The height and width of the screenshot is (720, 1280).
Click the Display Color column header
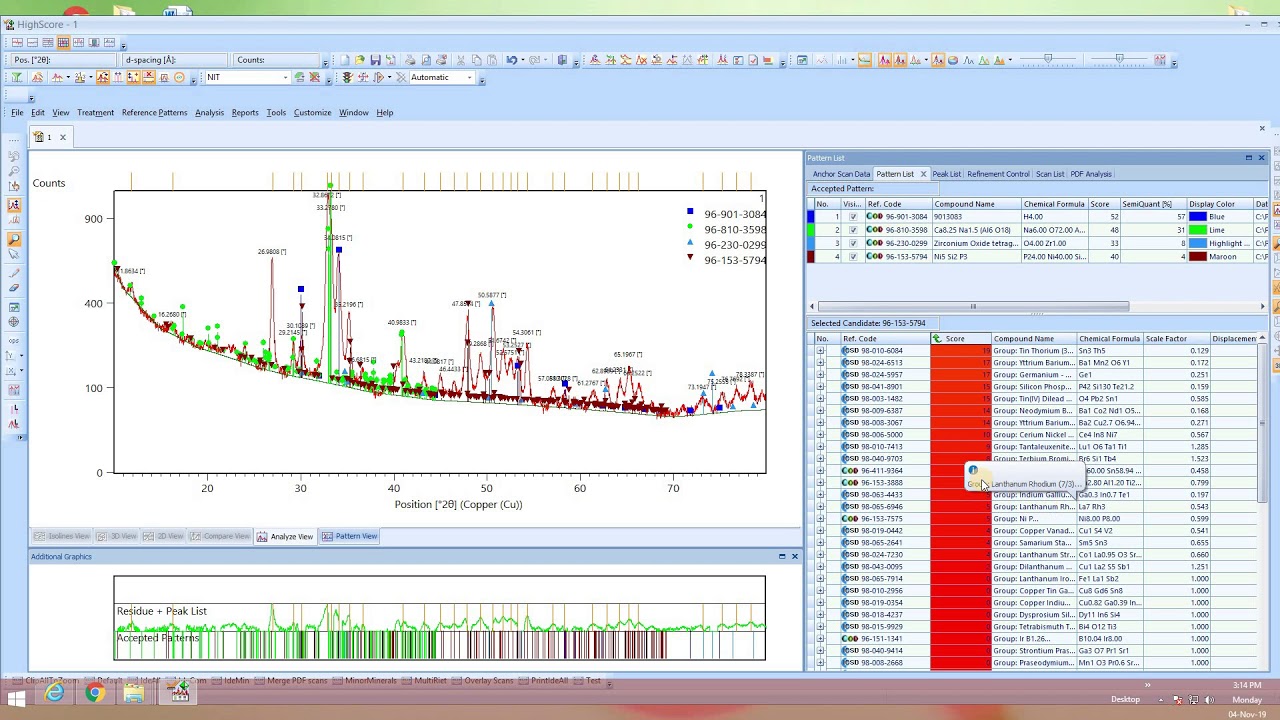coord(1220,204)
